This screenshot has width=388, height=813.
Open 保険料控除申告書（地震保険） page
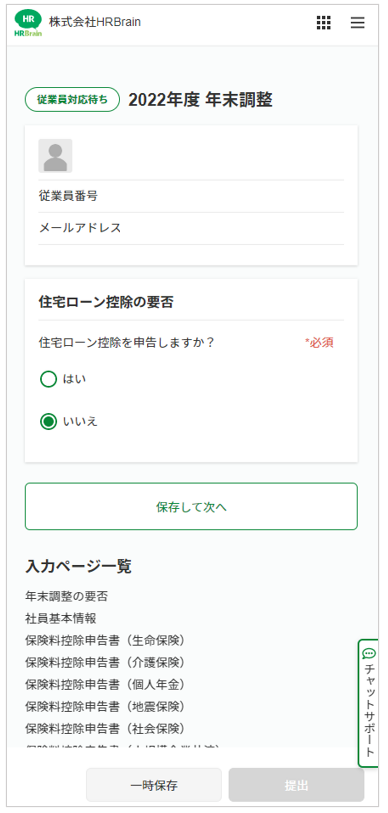tap(105, 706)
